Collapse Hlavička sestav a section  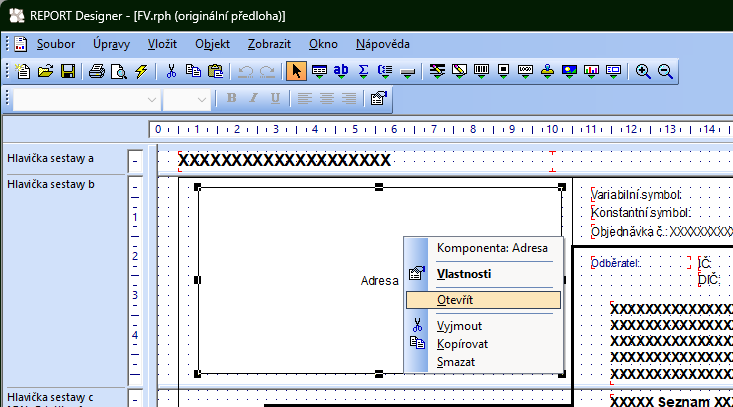pyautogui.click(x=135, y=162)
